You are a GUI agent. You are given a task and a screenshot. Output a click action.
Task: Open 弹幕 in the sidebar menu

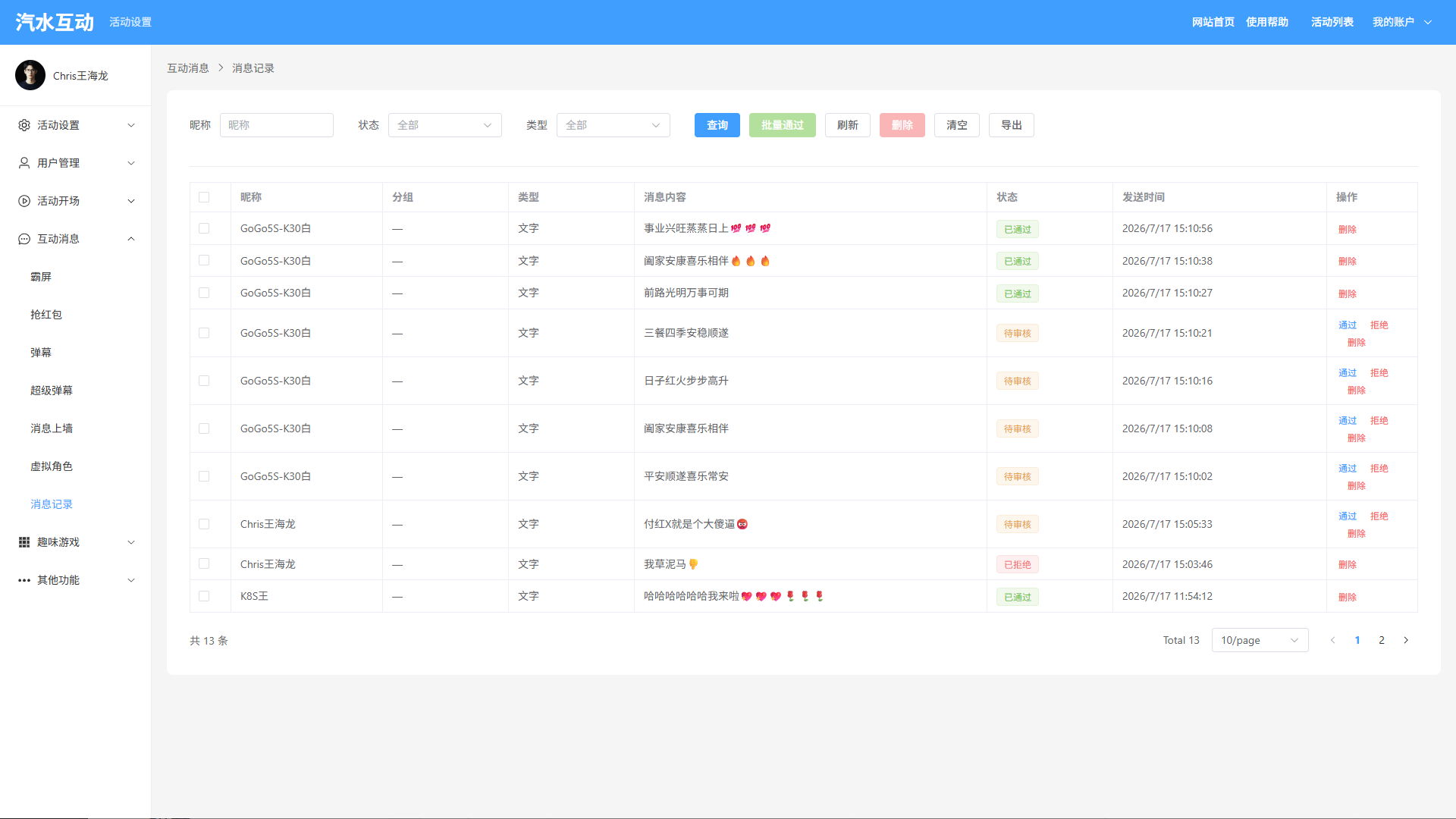tap(41, 353)
